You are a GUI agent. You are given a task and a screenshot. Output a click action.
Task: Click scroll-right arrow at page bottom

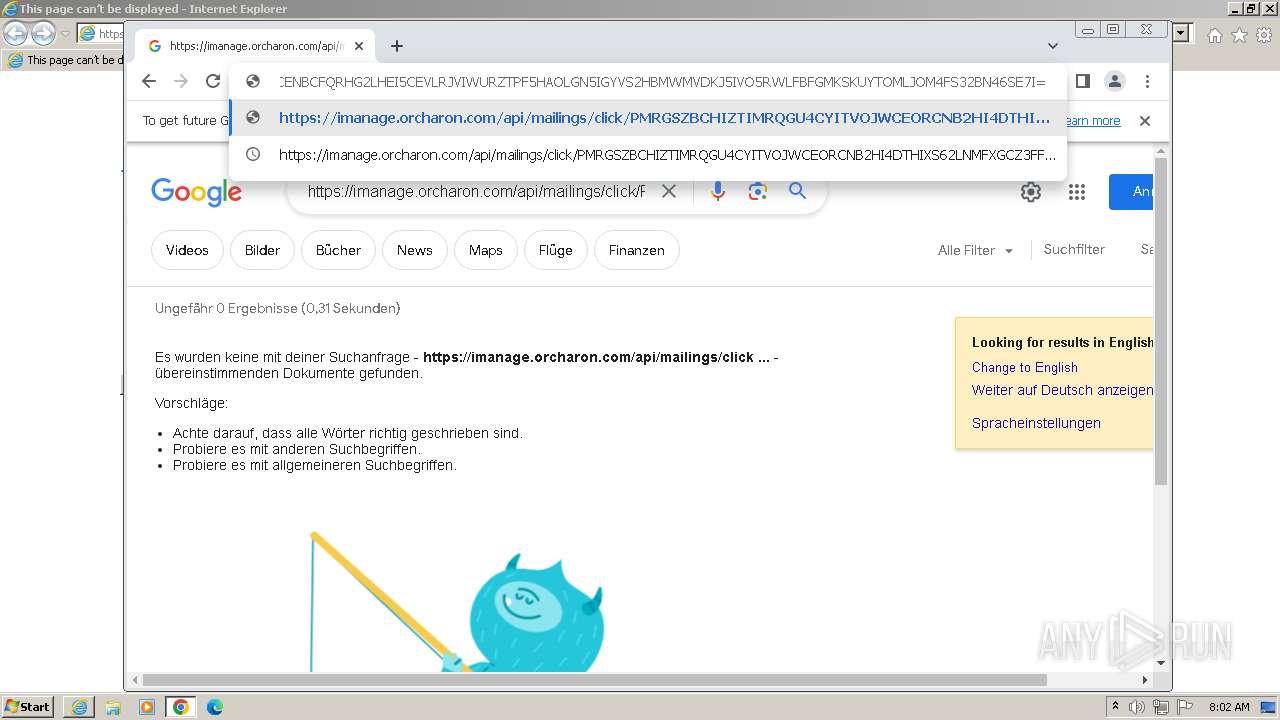point(1146,680)
